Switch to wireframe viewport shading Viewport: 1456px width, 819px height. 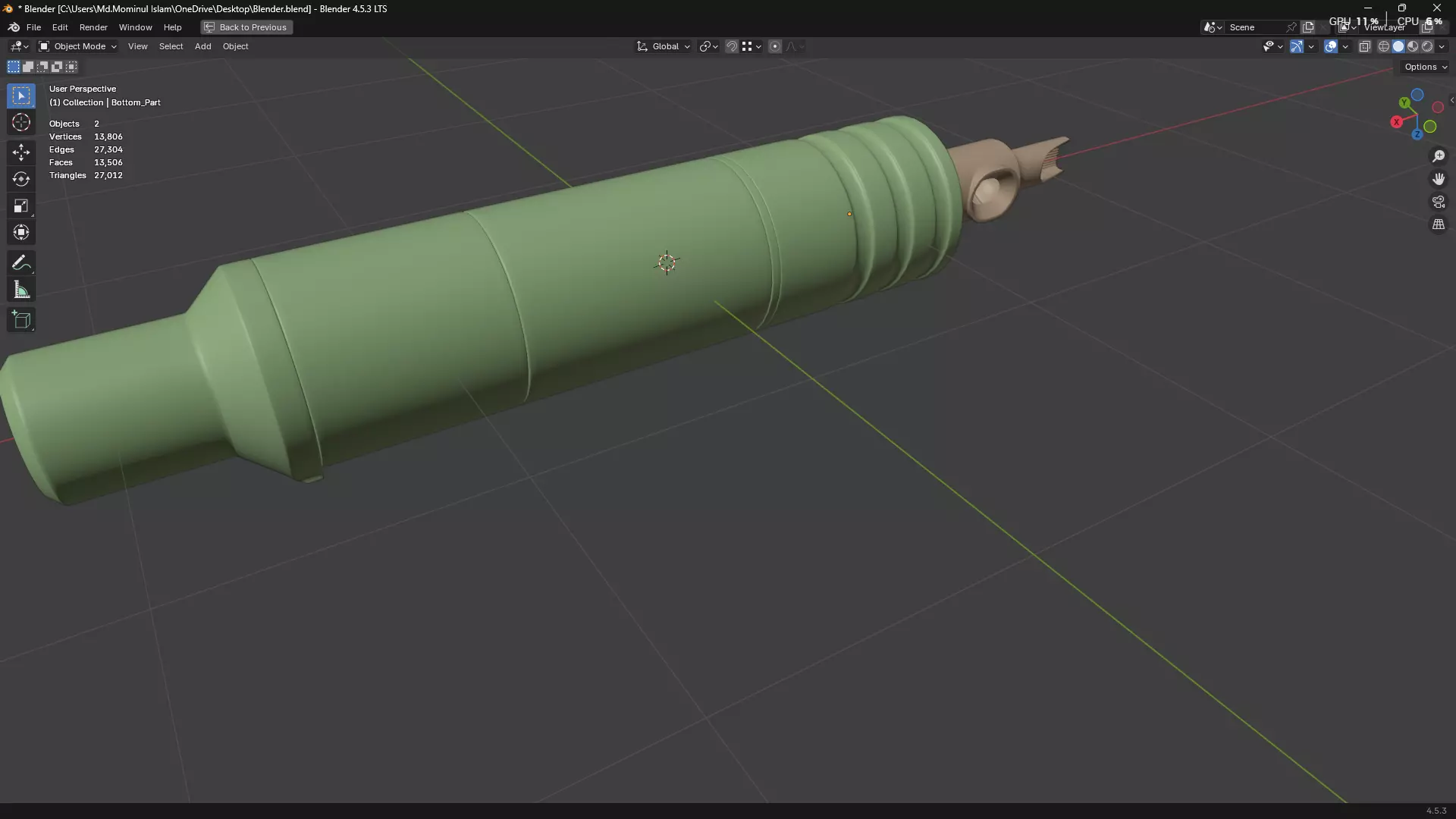1384,46
